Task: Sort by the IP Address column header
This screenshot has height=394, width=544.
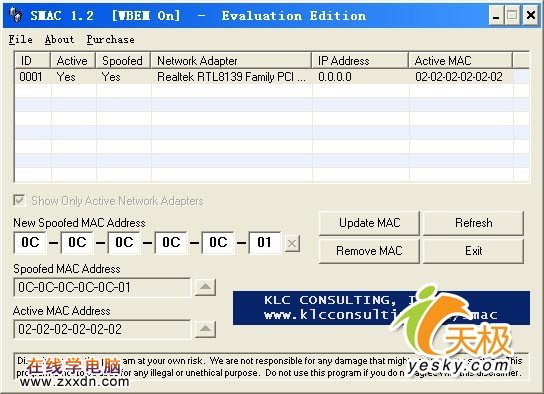Action: [360, 61]
